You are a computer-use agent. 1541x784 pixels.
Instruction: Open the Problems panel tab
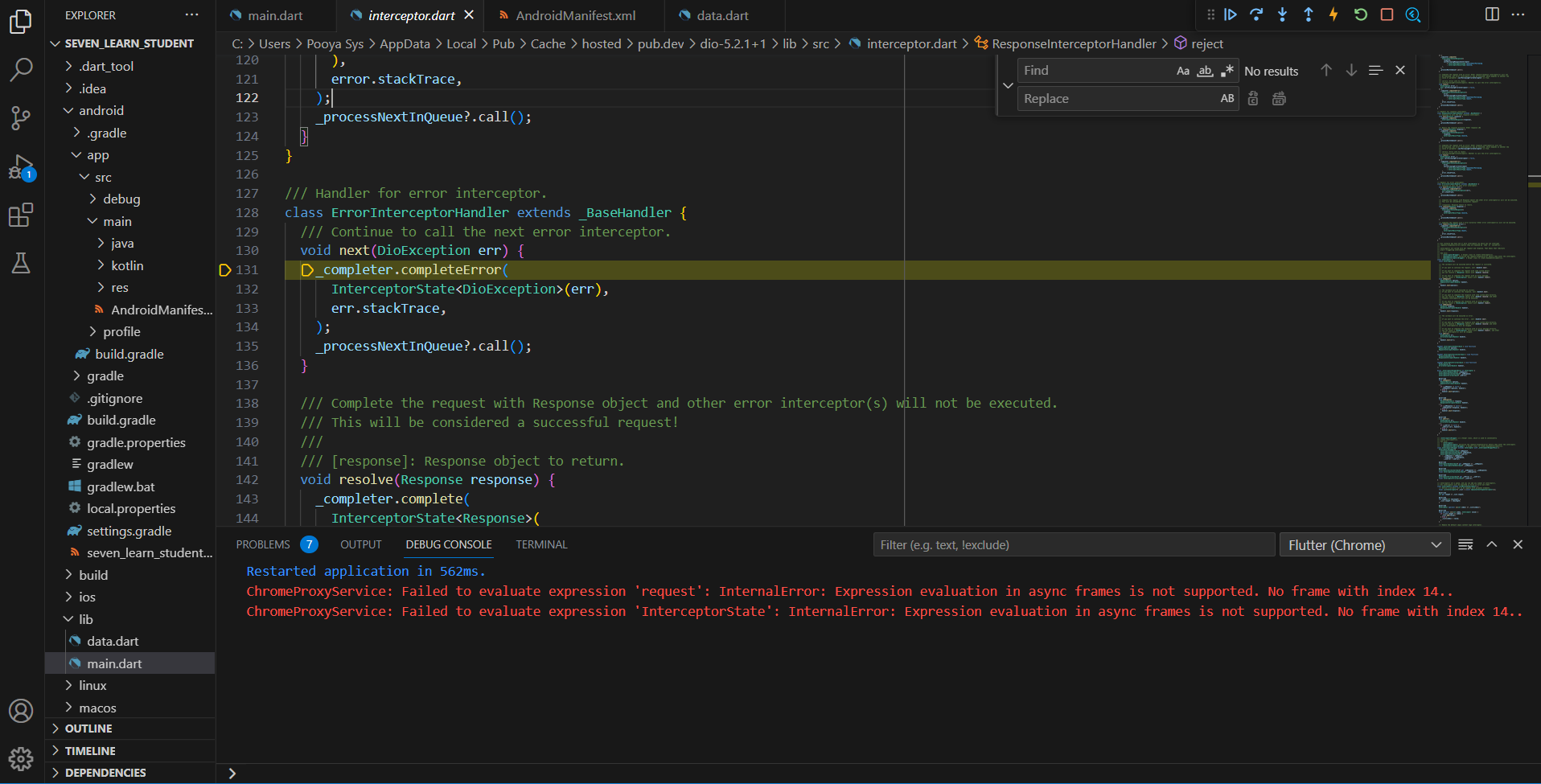(276, 544)
